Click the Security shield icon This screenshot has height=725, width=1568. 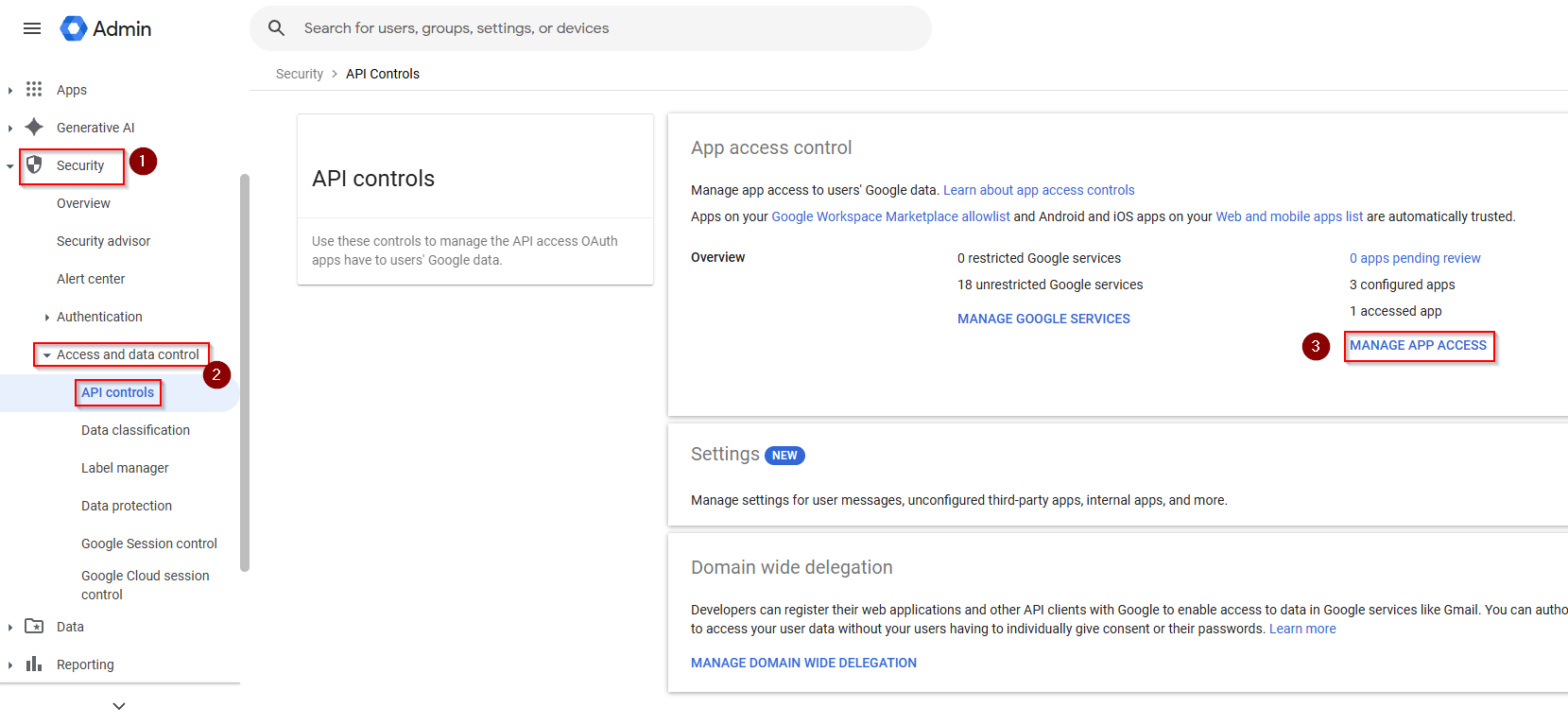34,165
